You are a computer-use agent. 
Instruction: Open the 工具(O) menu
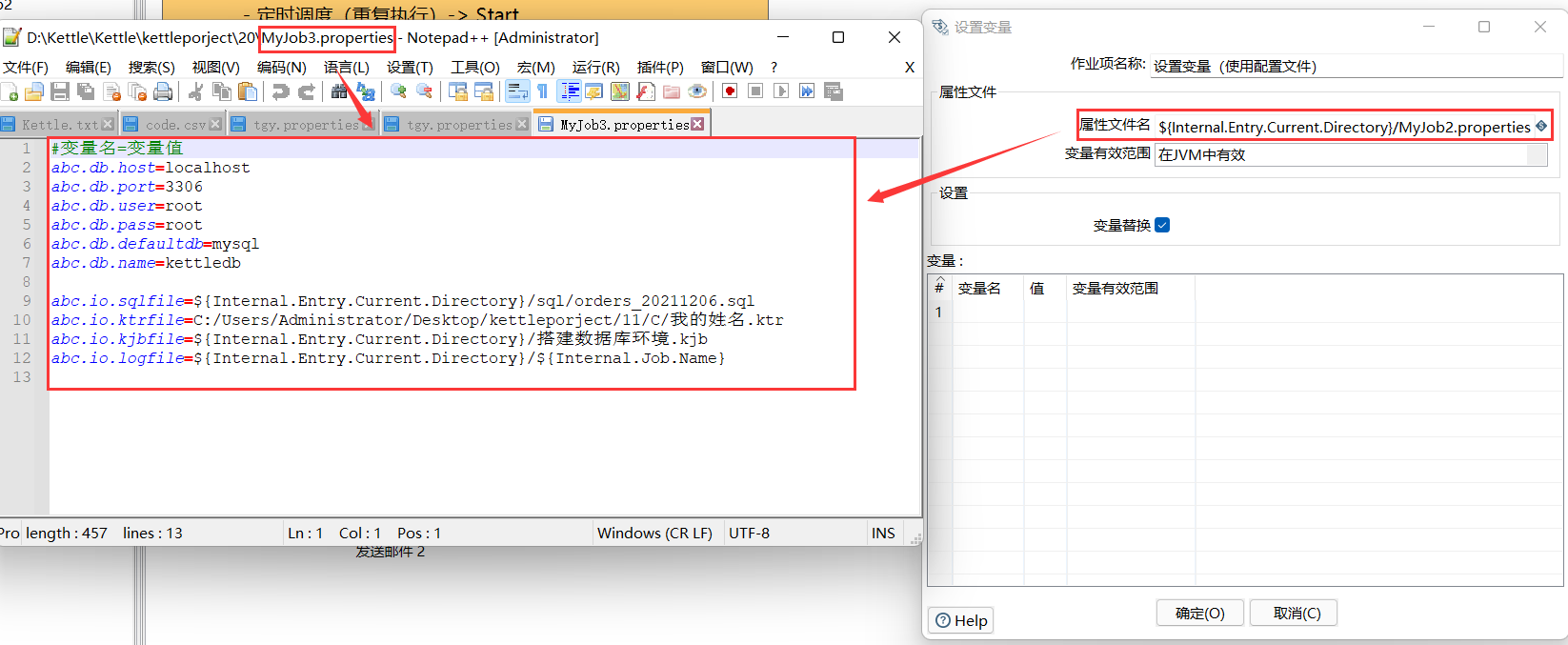(475, 68)
